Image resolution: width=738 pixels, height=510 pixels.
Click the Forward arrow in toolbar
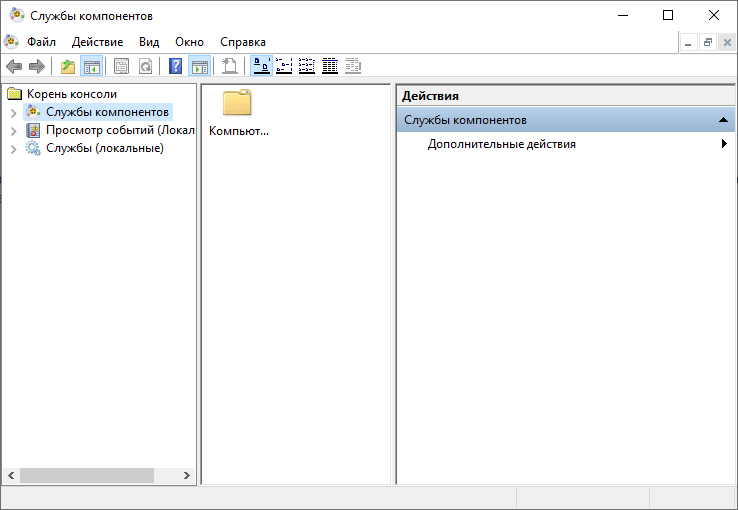37,66
